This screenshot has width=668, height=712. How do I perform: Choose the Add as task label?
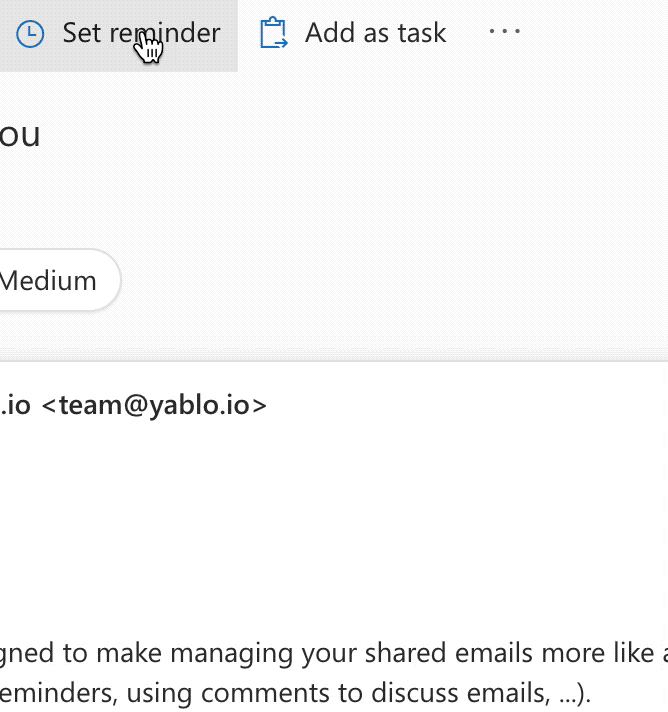point(375,33)
